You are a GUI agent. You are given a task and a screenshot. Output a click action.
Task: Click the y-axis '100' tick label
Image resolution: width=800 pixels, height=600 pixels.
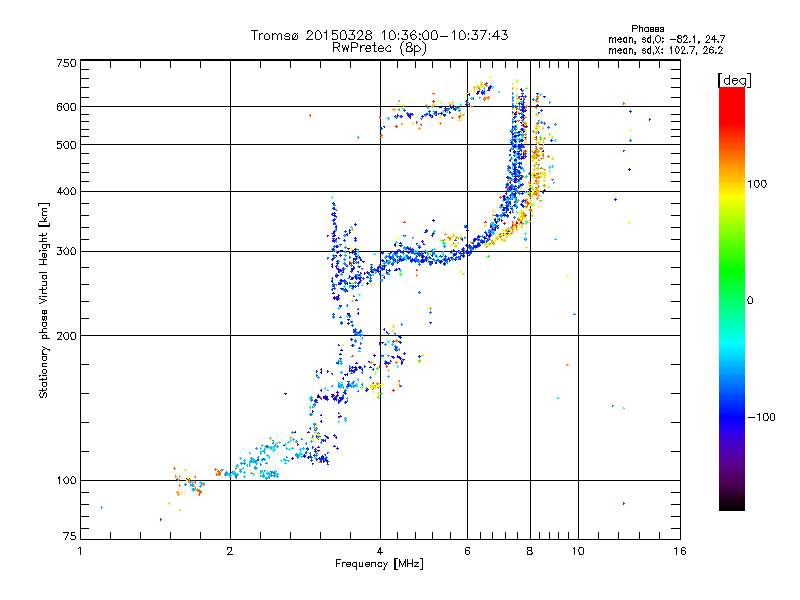[x=66, y=481]
